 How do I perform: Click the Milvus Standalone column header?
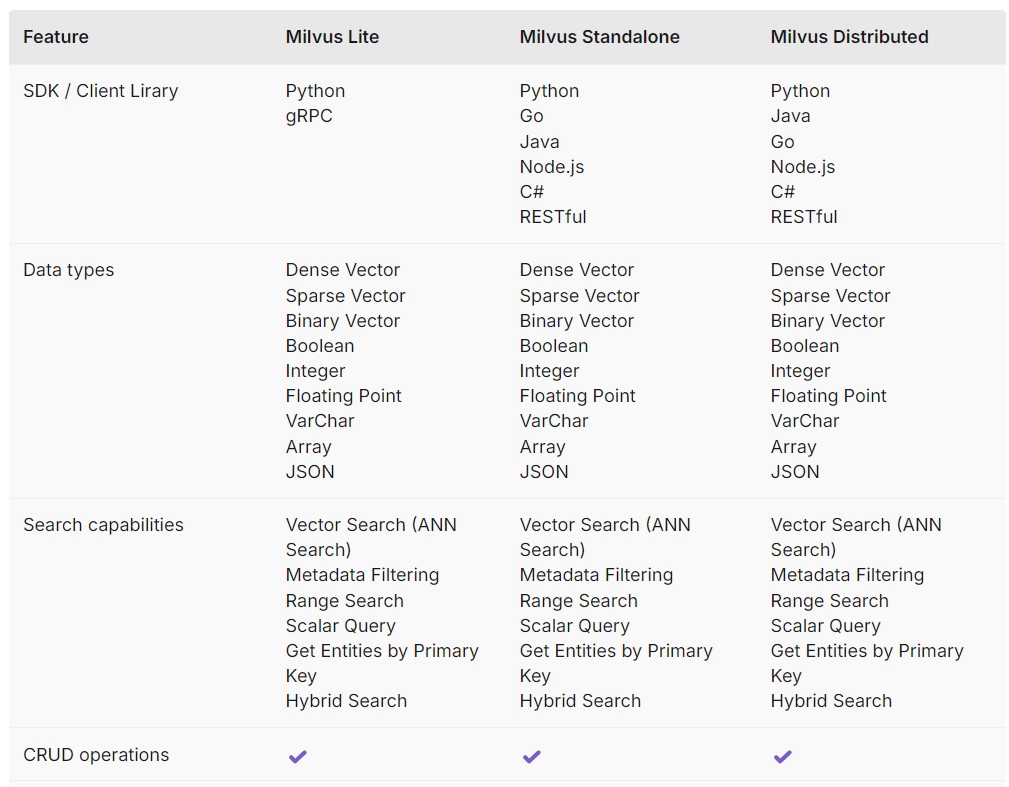click(x=599, y=37)
